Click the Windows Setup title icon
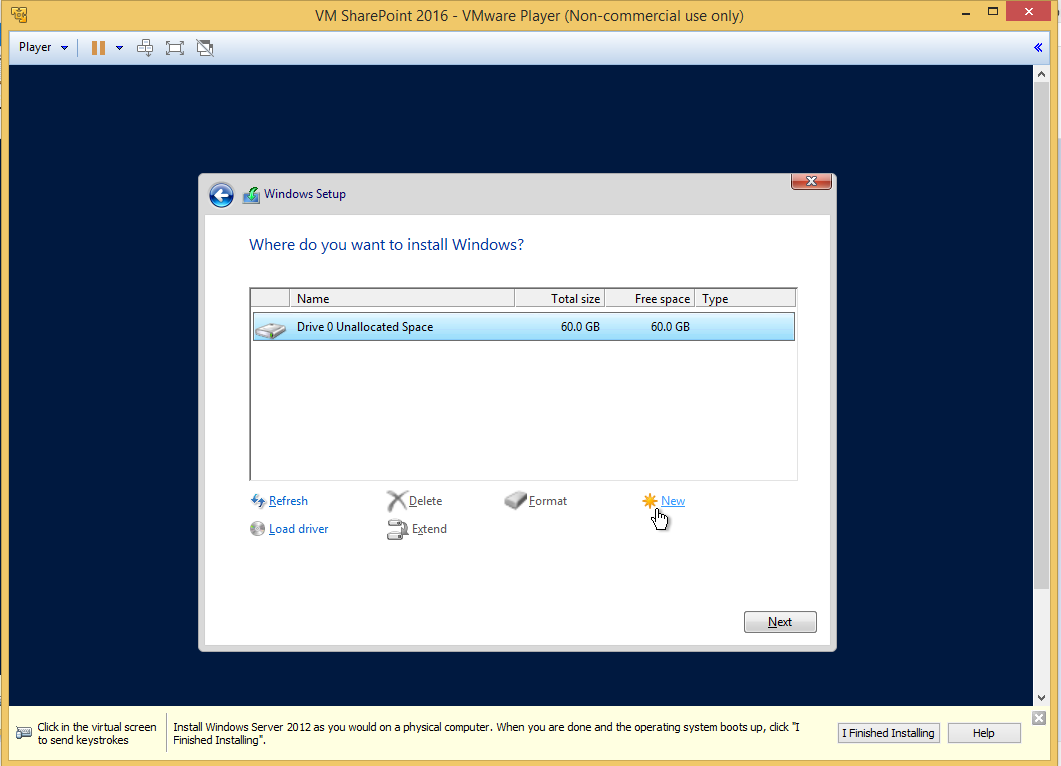The height and width of the screenshot is (766, 1061). coord(251,195)
